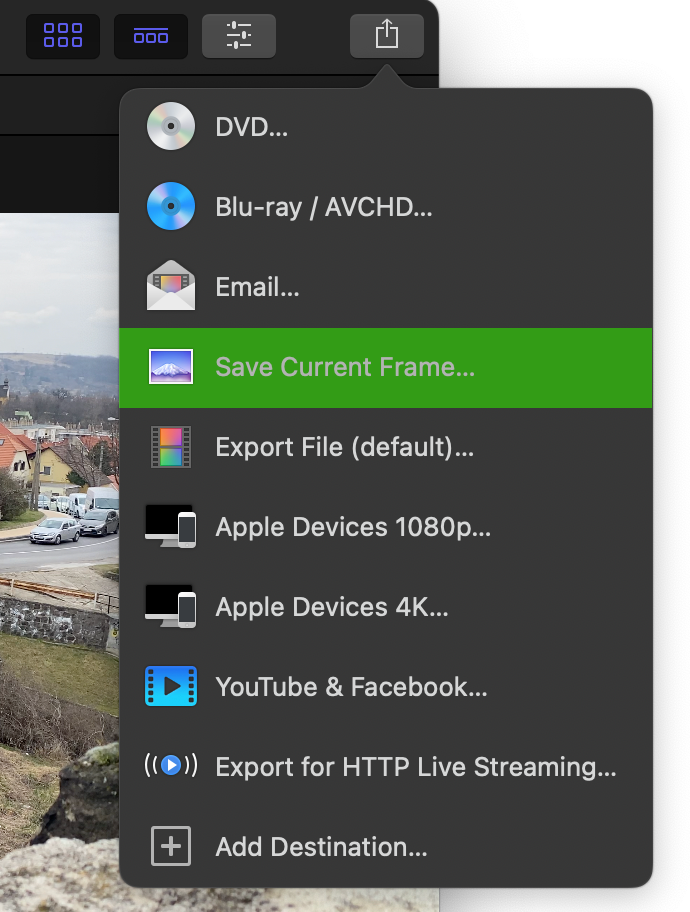Click the blue Blu-ray disc icon

170,206
